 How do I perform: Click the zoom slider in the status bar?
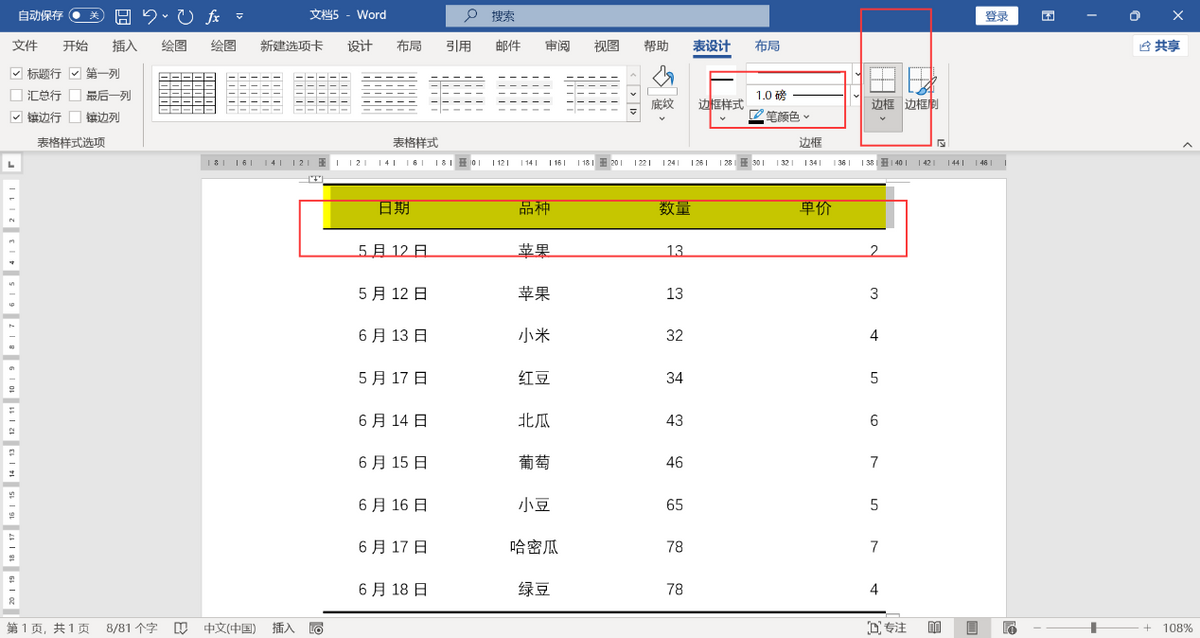click(1093, 628)
